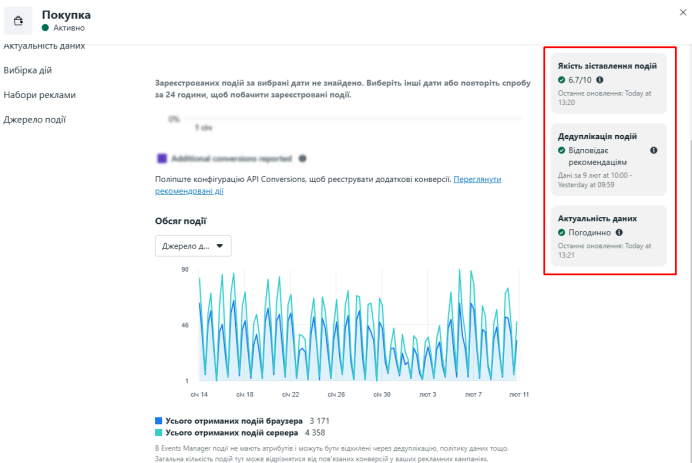Click info icon beside Відповідає рекомендаціям
Viewport: 692px width, 463px height.
(654, 151)
